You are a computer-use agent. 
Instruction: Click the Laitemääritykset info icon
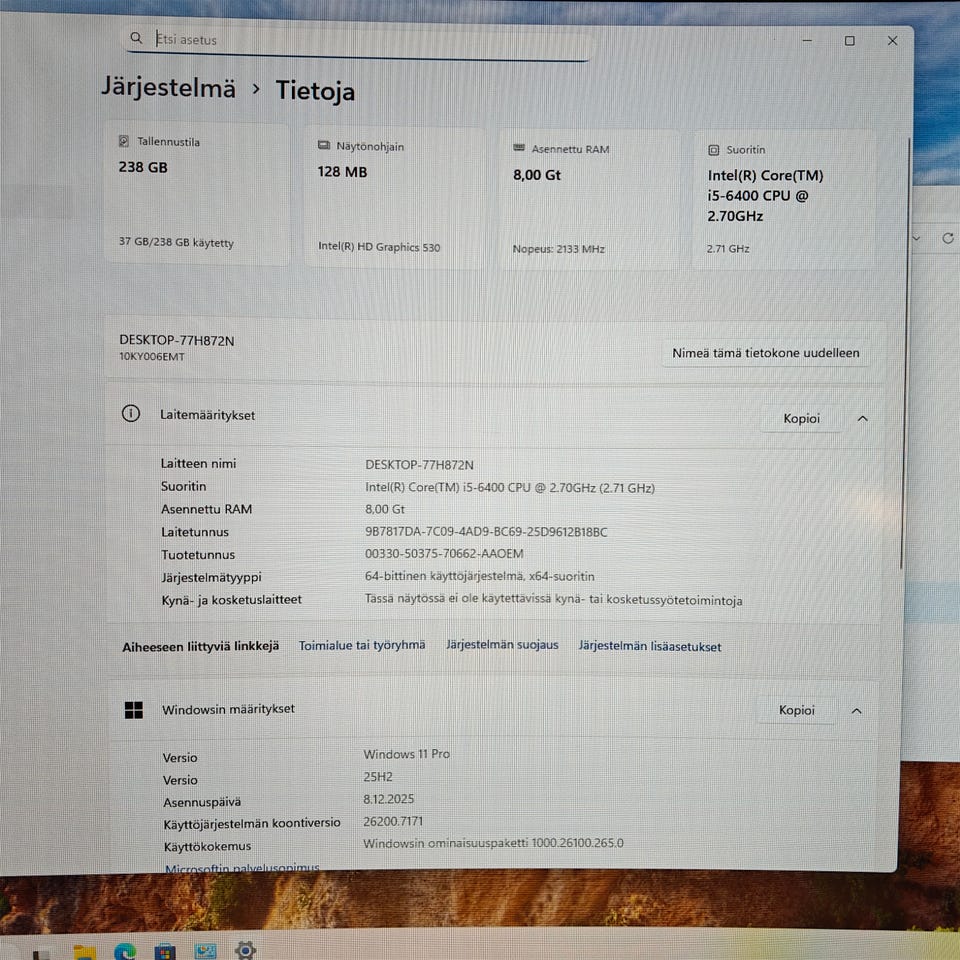pyautogui.click(x=130, y=414)
